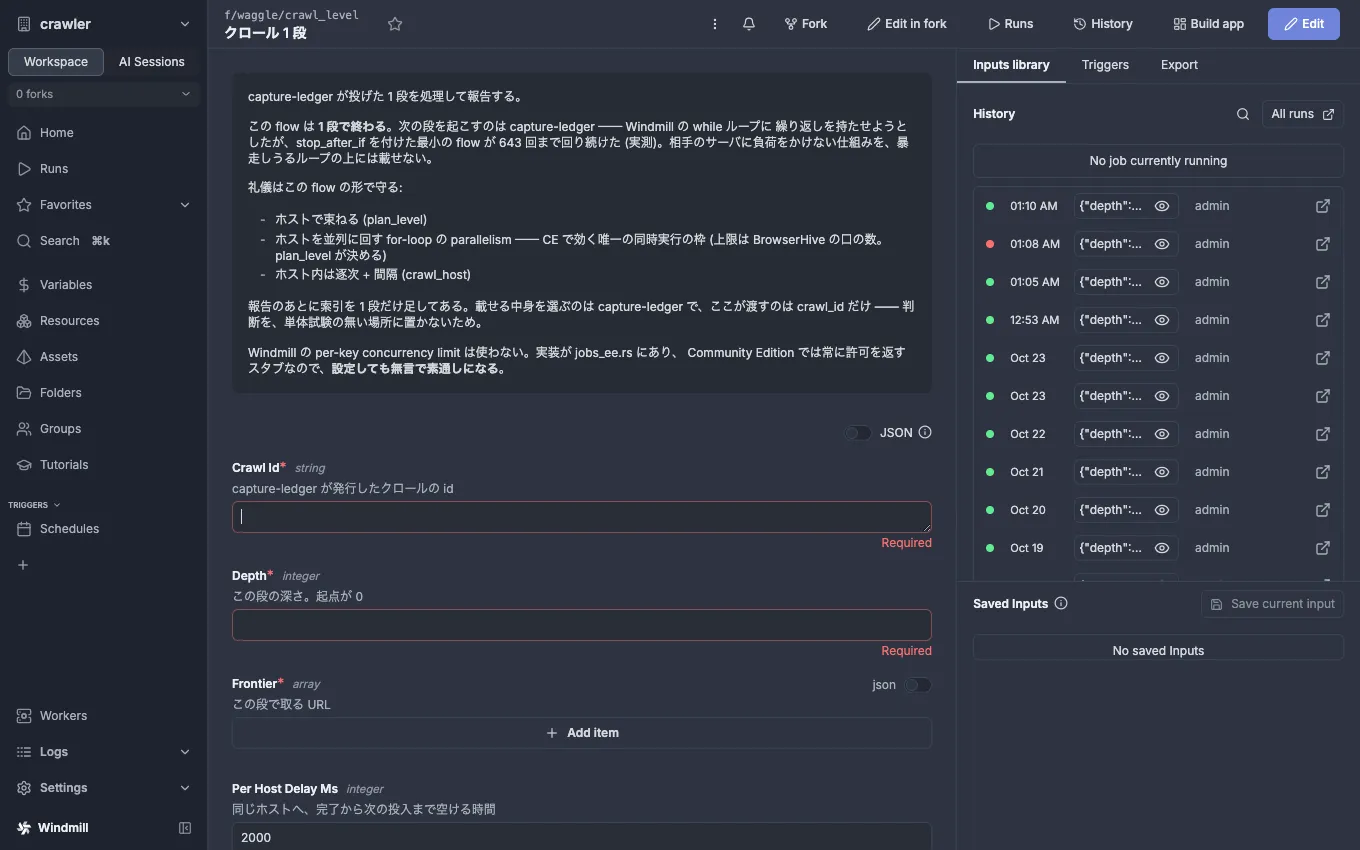The width and height of the screenshot is (1360, 850).
Task: Collapse the left sidebar menu
Action: [185, 828]
